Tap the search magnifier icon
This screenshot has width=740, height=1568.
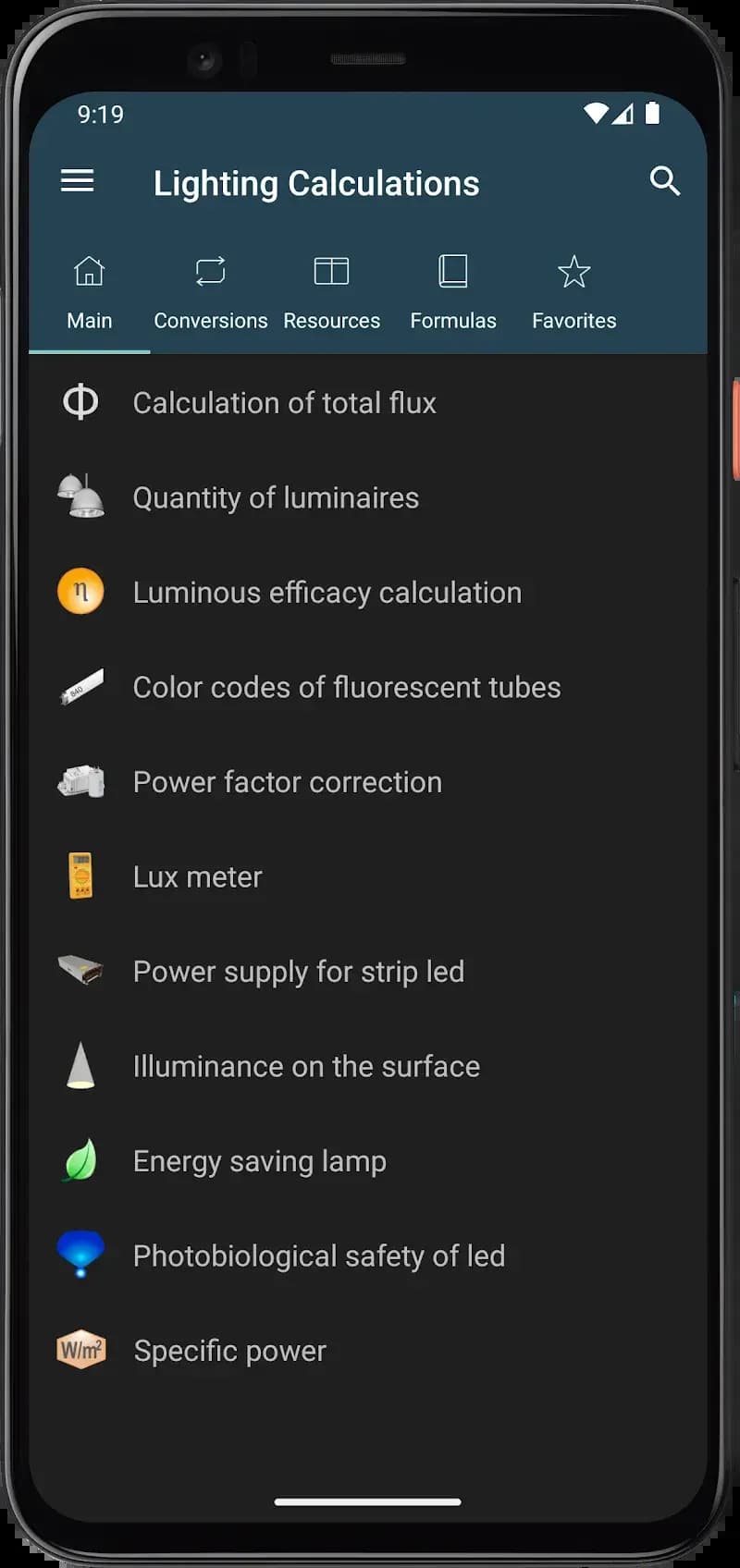coord(664,181)
